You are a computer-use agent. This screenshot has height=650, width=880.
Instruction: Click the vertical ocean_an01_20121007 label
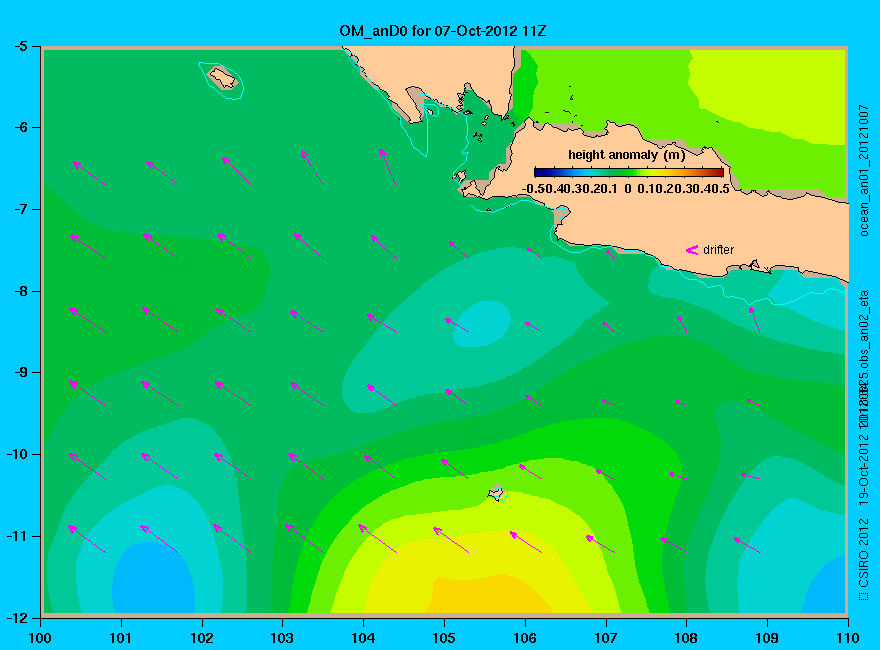864,170
